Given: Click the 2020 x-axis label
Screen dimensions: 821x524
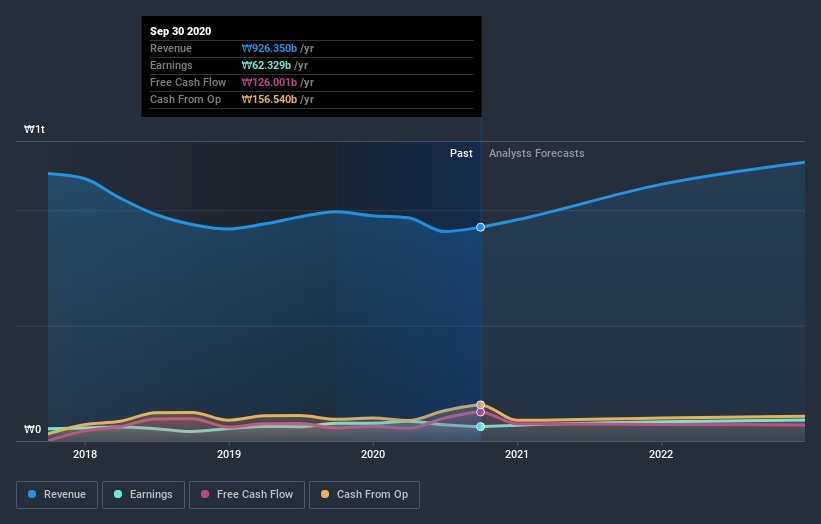Looking at the screenshot, I should [x=373, y=454].
